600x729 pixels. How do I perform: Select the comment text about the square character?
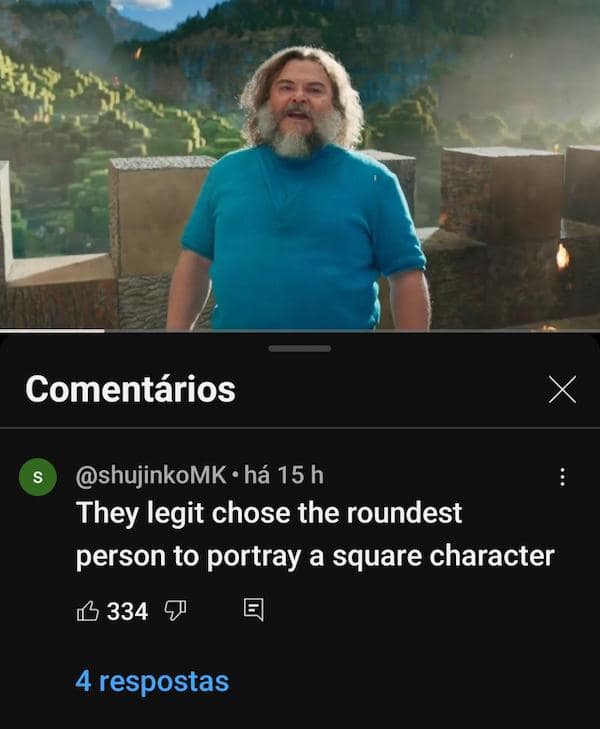(x=315, y=535)
